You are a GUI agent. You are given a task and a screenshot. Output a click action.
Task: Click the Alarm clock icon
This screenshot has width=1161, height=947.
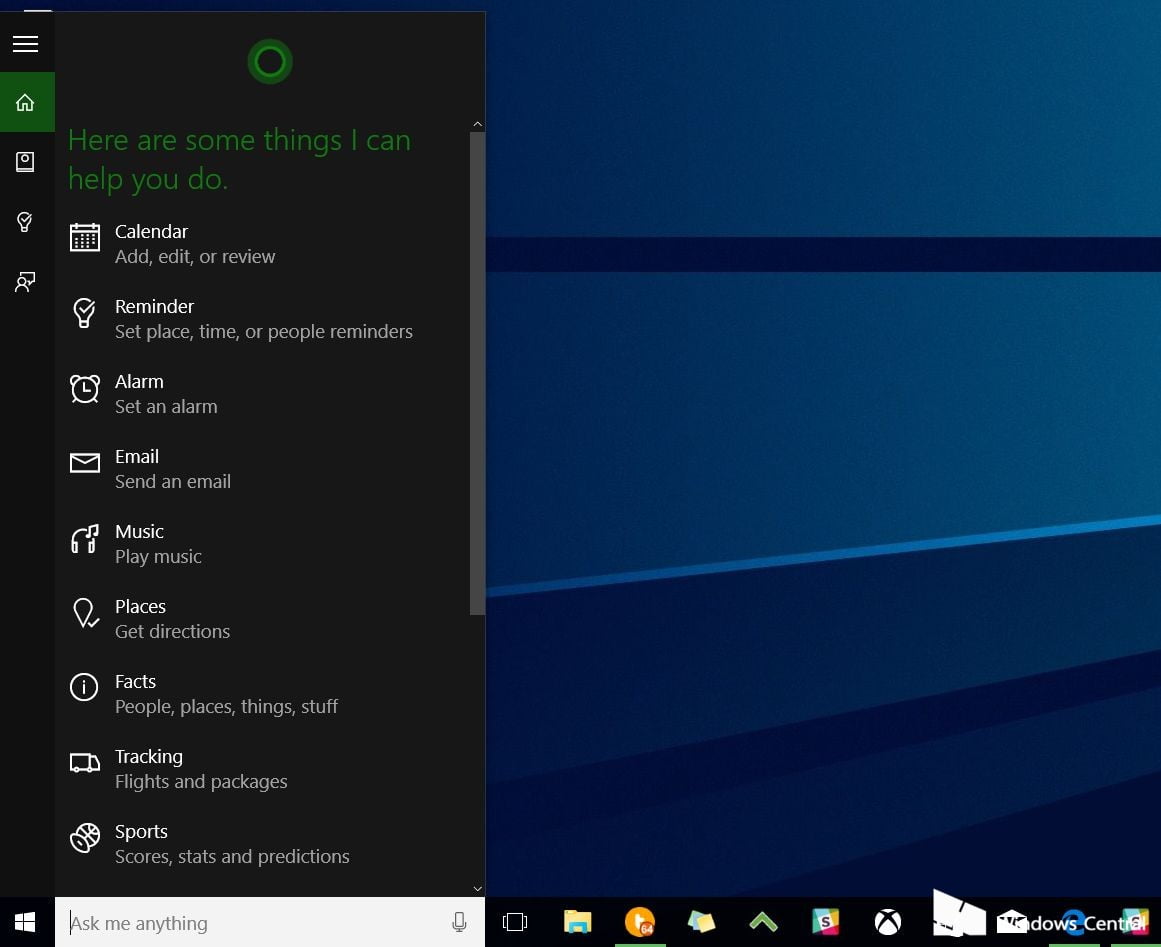85,389
